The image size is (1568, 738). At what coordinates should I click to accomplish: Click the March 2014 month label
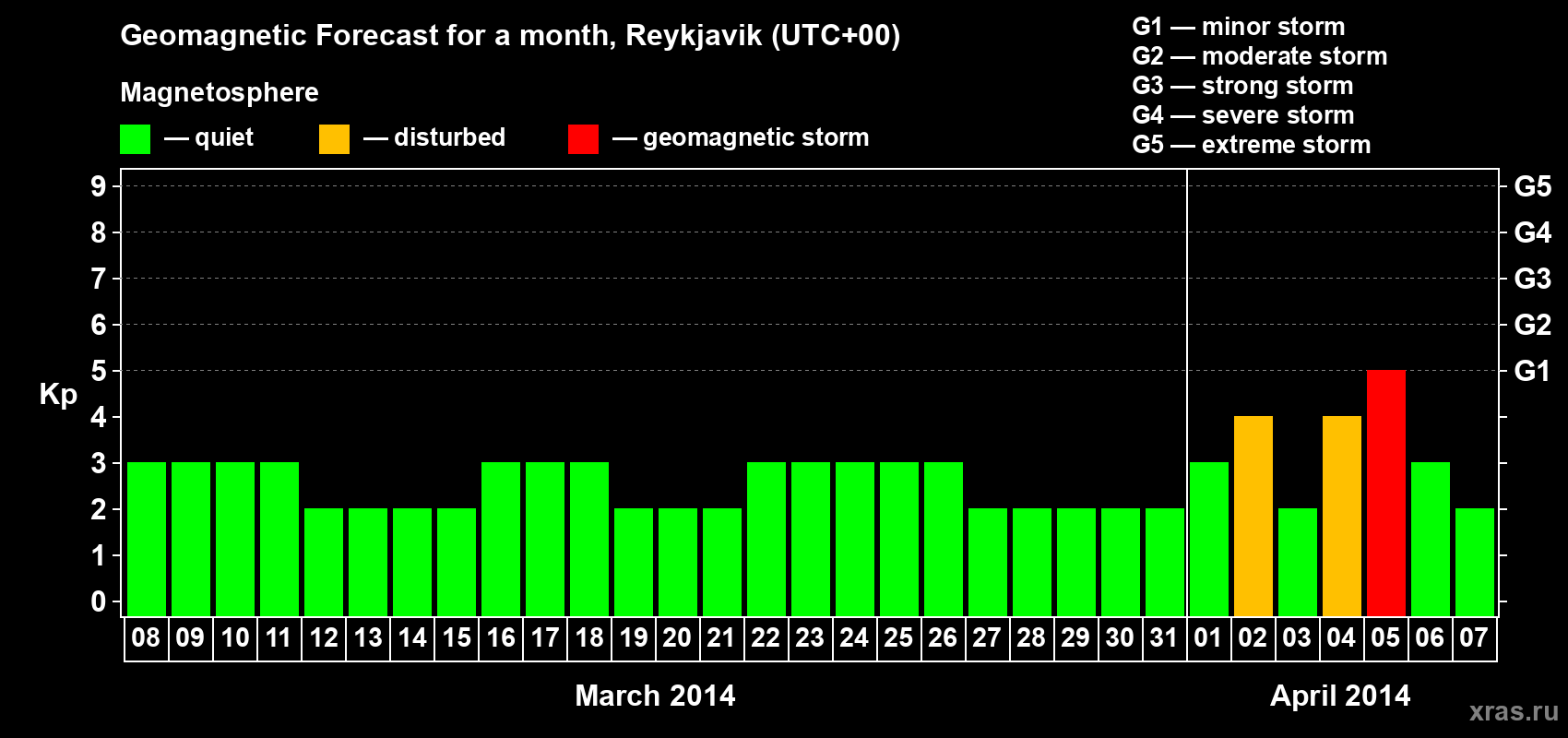(655, 695)
